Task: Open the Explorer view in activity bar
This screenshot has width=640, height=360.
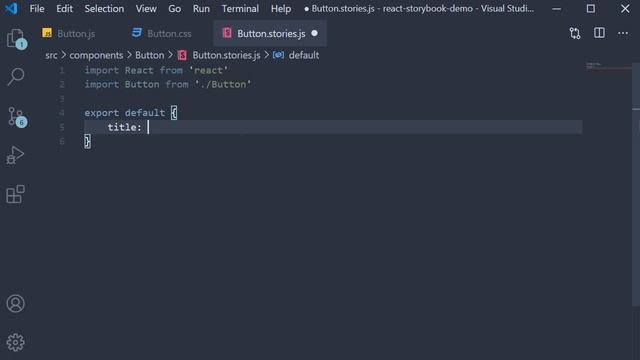Action: pos(16,39)
